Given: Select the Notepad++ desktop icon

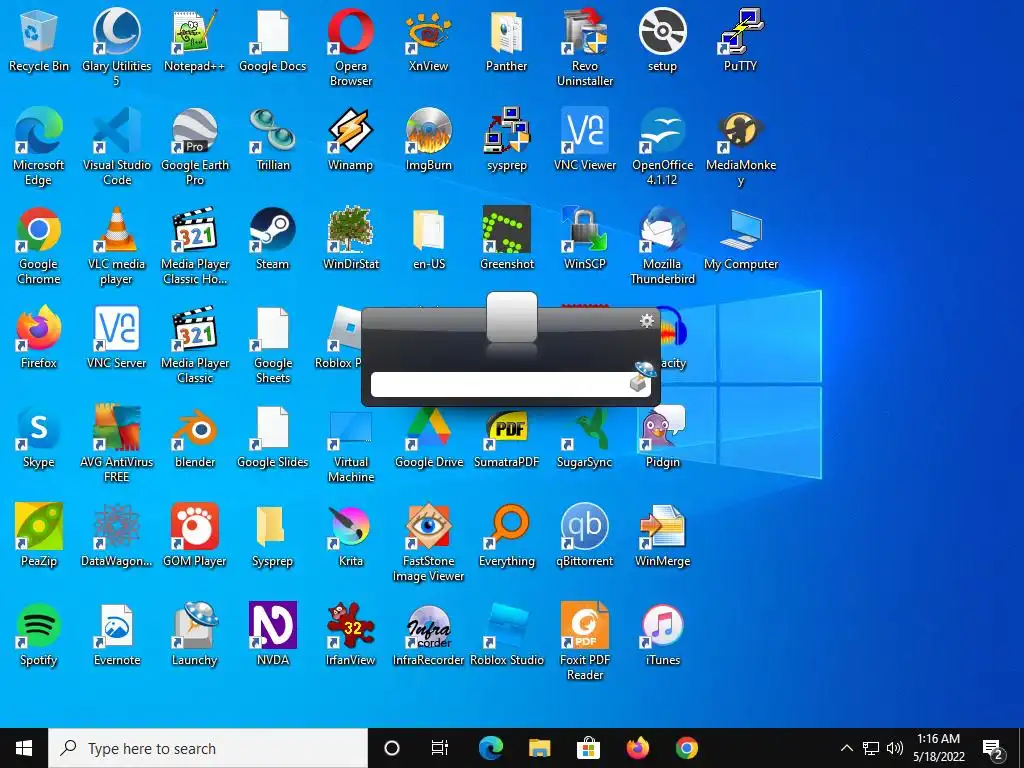Looking at the screenshot, I should 195,40.
